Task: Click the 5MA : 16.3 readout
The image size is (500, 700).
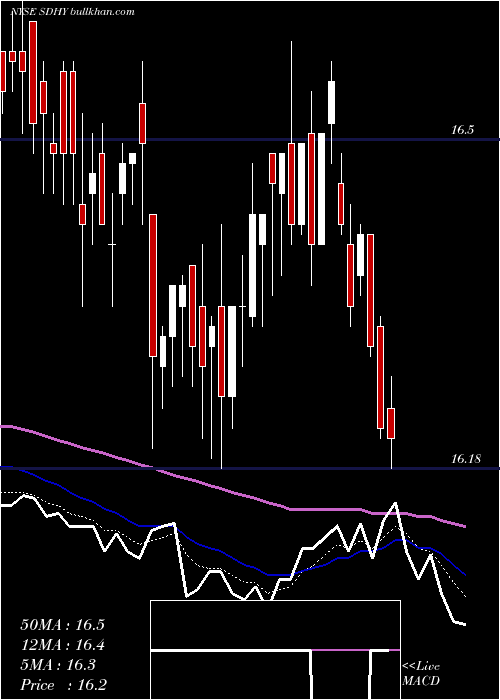Action: coord(58,665)
